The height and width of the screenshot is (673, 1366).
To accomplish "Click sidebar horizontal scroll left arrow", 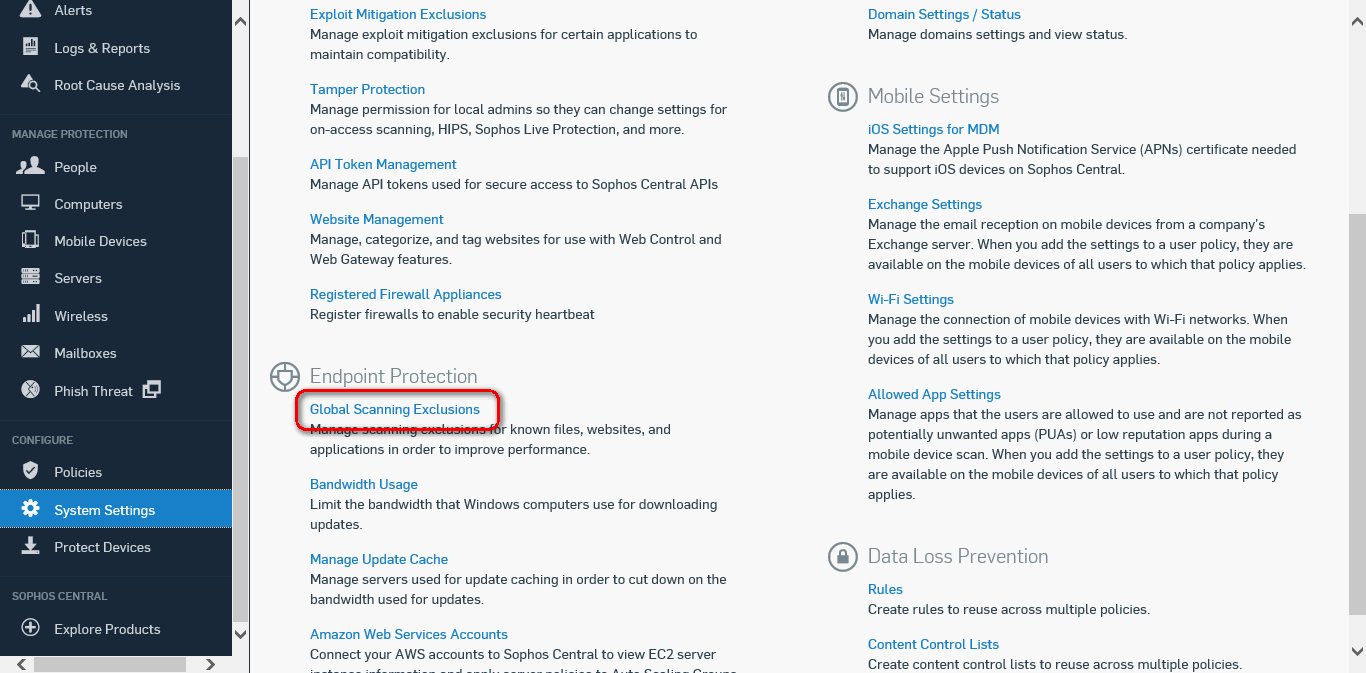I will tap(21, 664).
